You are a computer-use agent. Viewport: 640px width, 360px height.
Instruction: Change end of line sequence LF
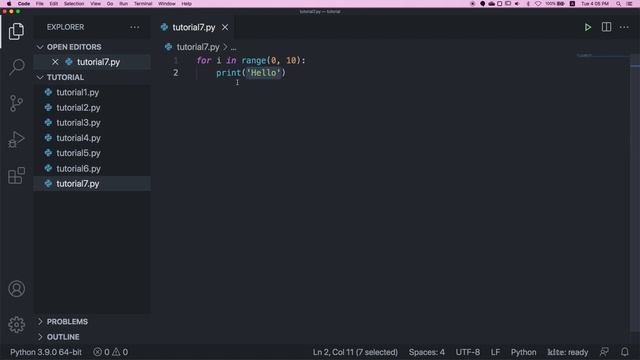coord(495,352)
